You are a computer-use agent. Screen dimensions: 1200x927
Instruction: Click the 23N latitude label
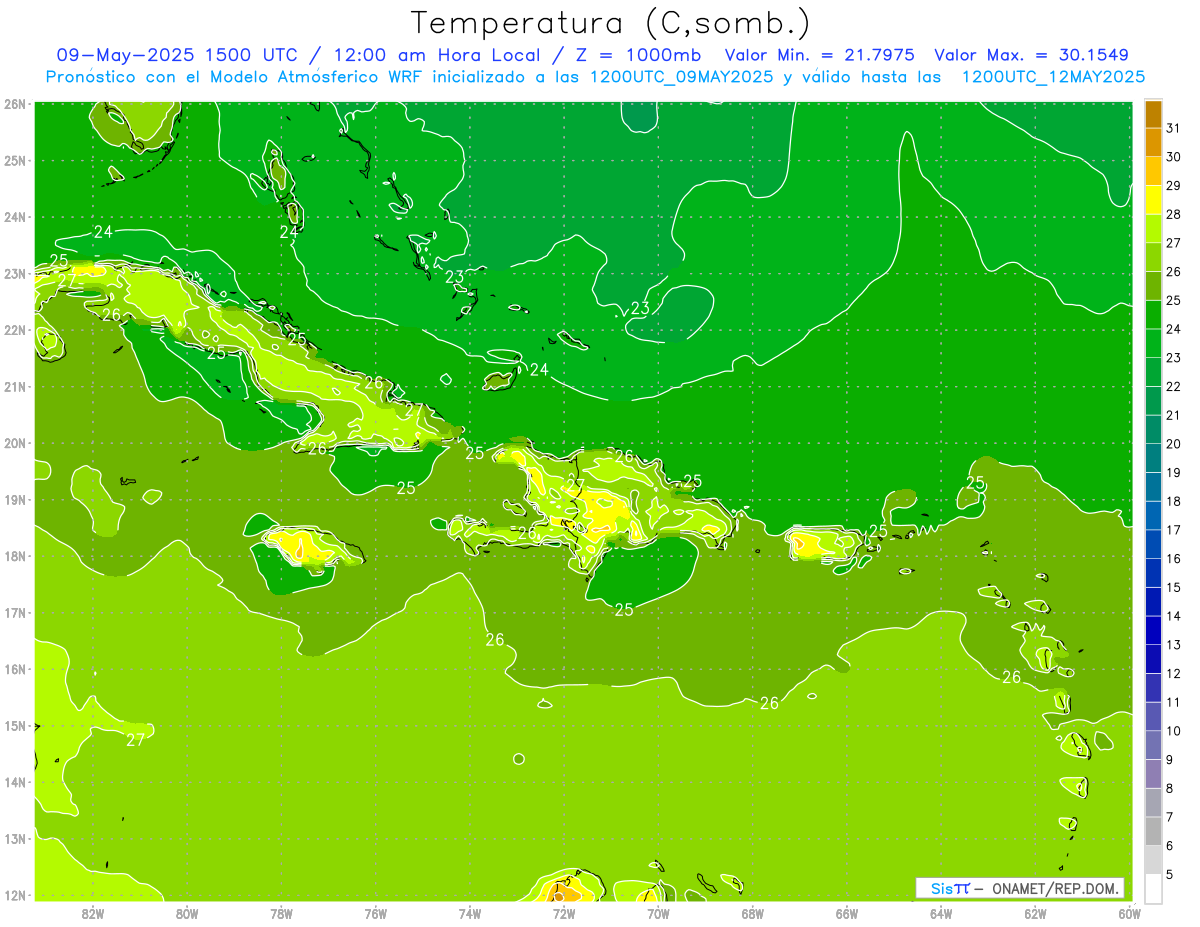point(15,273)
